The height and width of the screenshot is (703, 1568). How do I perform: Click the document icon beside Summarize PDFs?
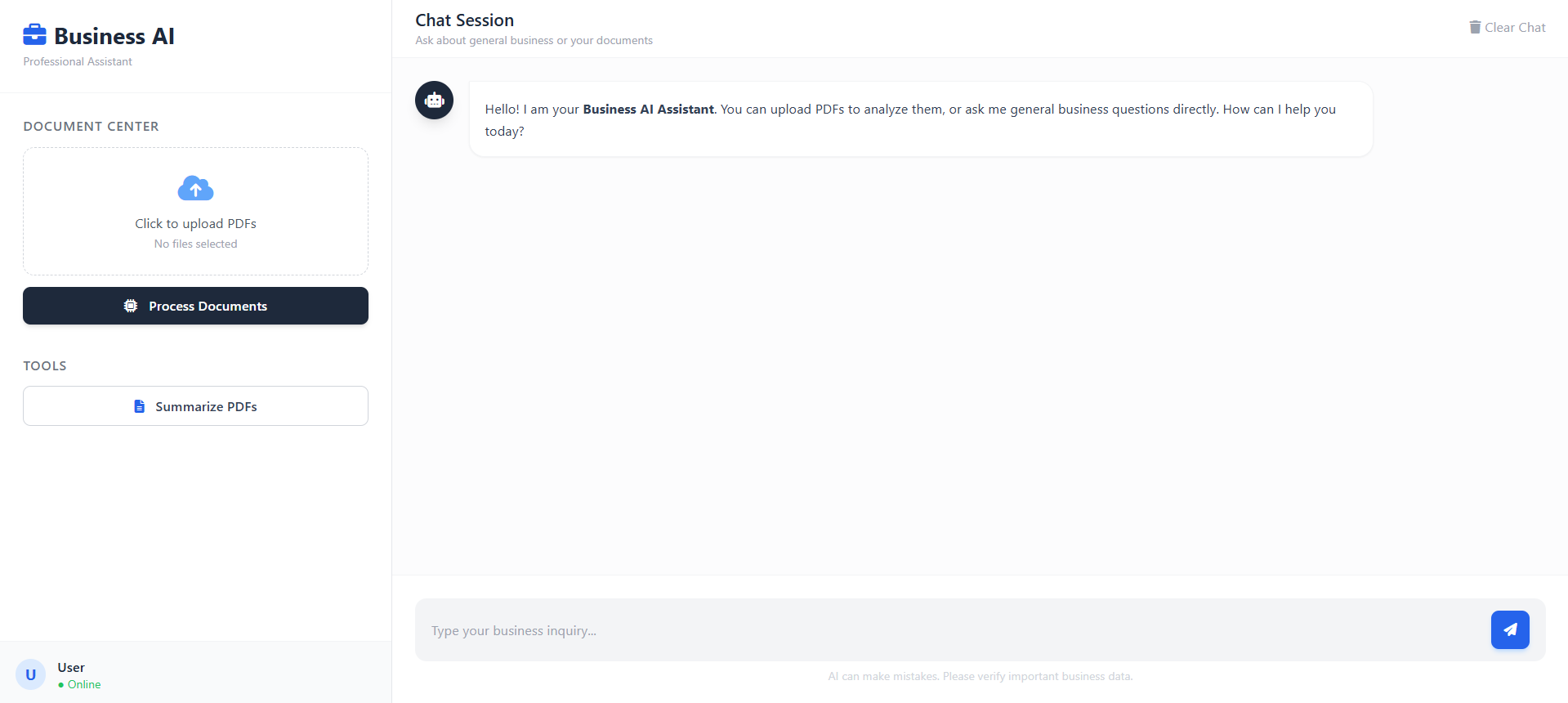[140, 406]
